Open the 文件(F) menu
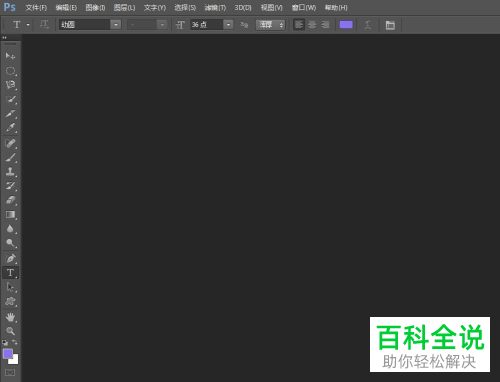Image resolution: width=500 pixels, height=382 pixels. (36, 7)
